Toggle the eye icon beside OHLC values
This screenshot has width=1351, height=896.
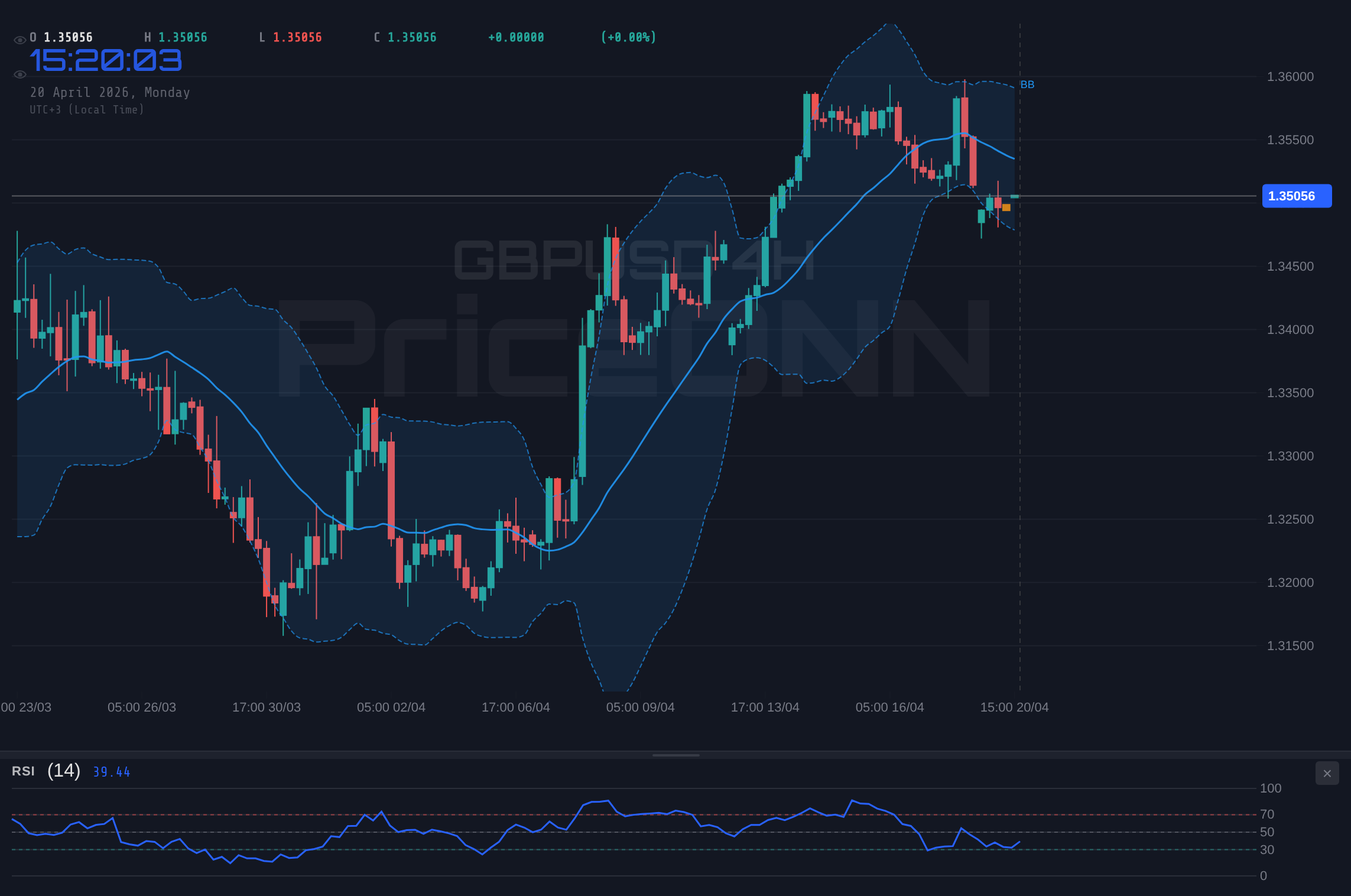20,40
